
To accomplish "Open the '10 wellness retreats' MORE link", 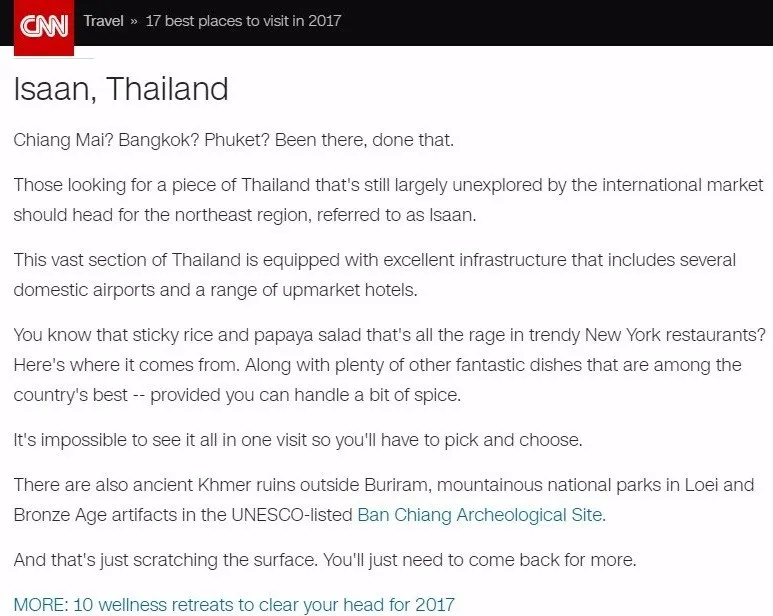I will pos(234,604).
